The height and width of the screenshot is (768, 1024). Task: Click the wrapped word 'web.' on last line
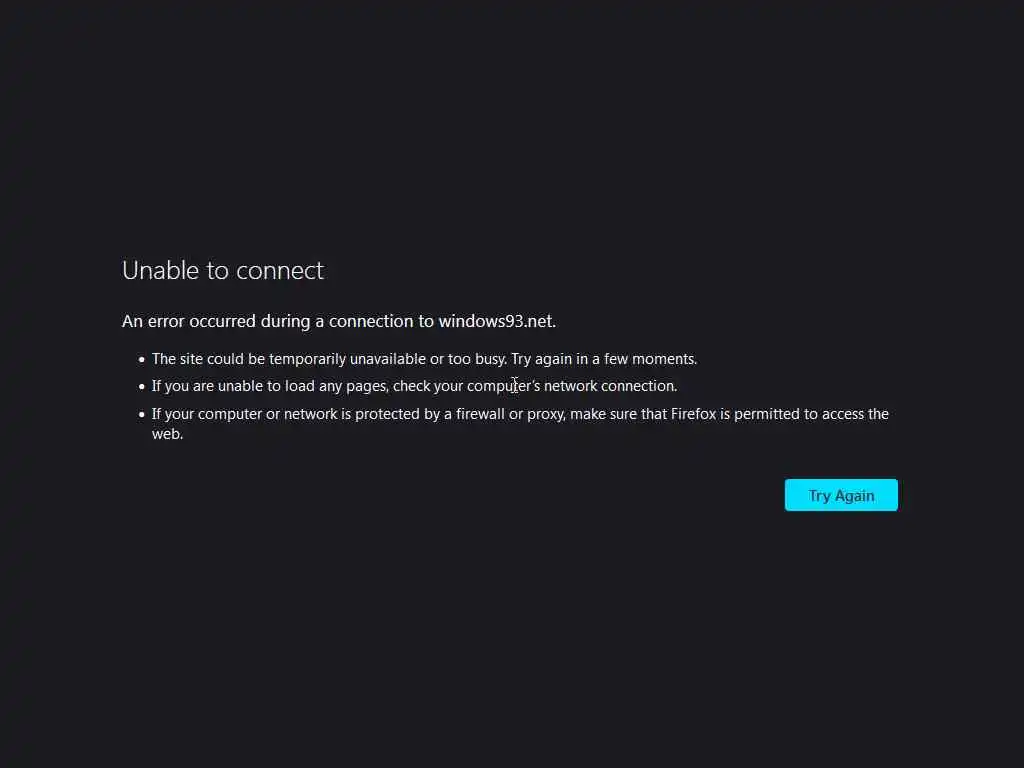click(168, 434)
